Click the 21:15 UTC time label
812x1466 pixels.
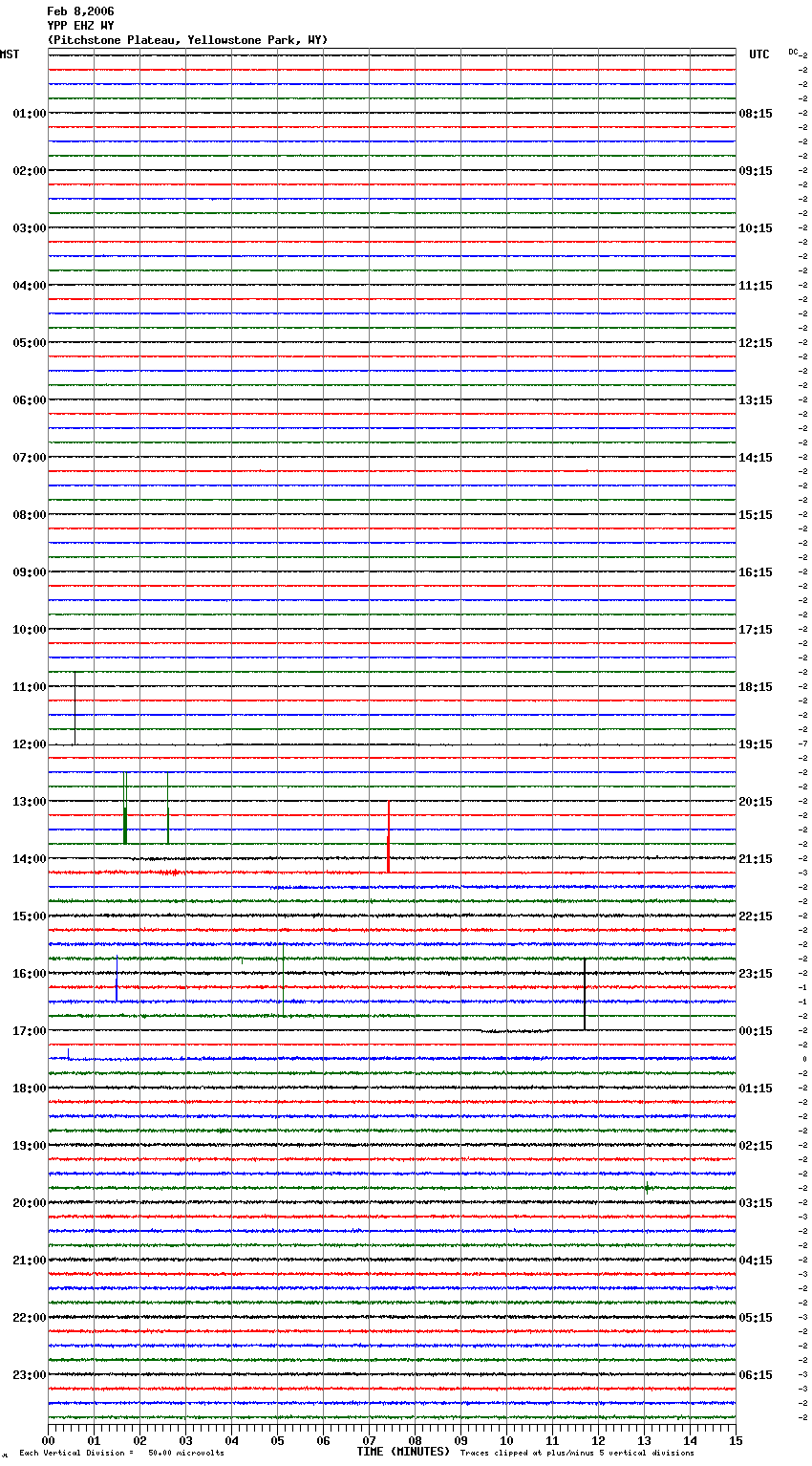click(756, 859)
